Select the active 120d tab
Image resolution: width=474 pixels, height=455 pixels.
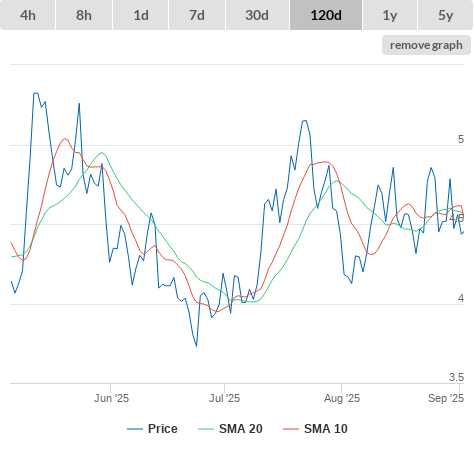pos(326,15)
